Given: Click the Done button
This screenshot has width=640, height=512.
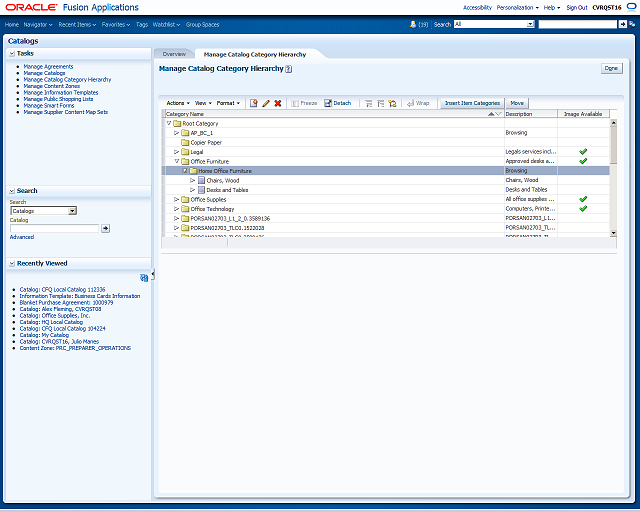Looking at the screenshot, I should pyautogui.click(x=611, y=68).
